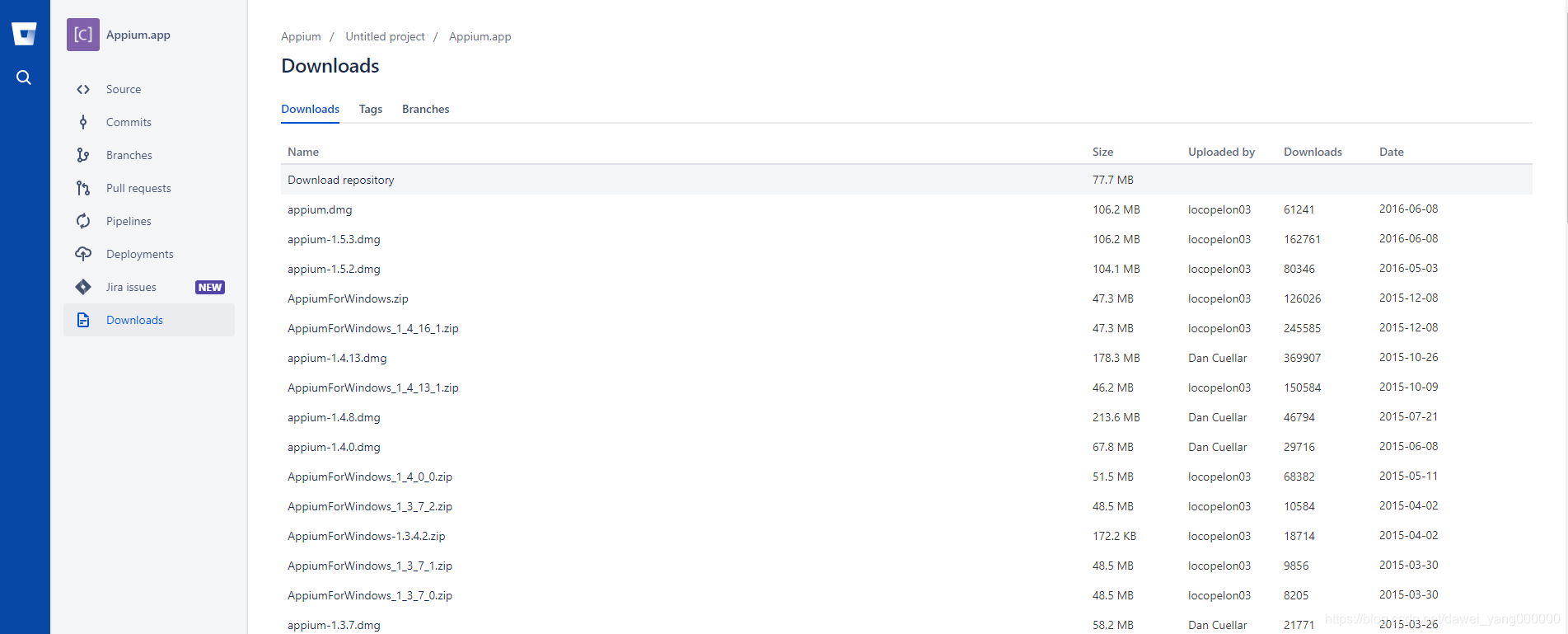Click the Downloads column header
This screenshot has height=634, width=1568.
coord(1313,152)
